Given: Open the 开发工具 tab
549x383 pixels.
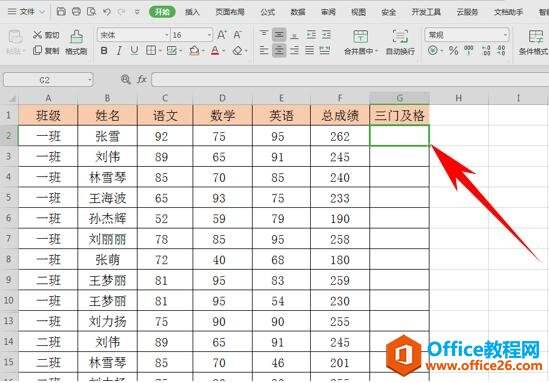Looking at the screenshot, I should coord(426,12).
